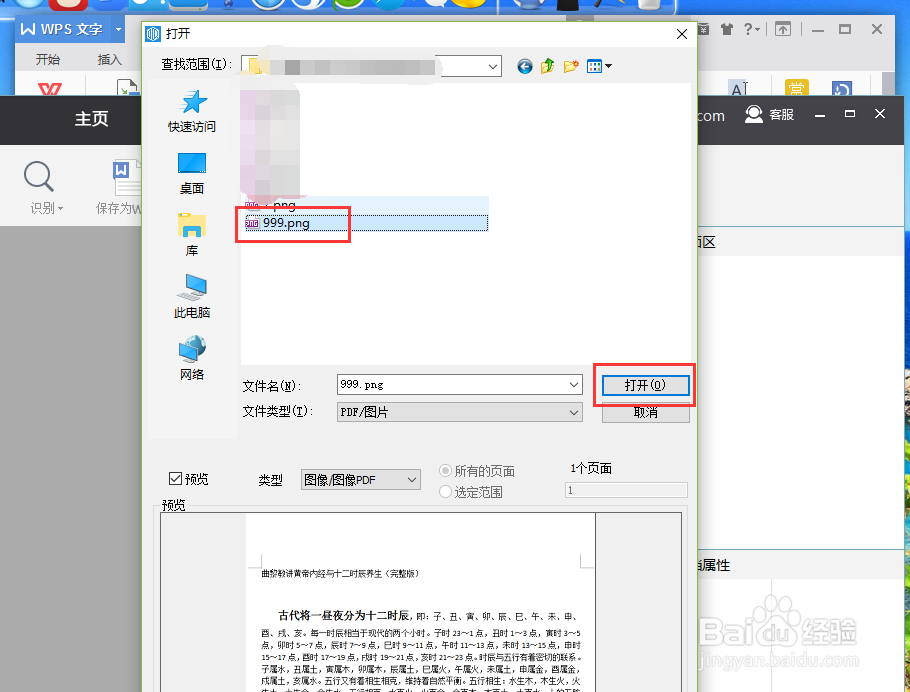910x692 pixels.
Task: Go back using the blue back arrow
Action: [524, 66]
